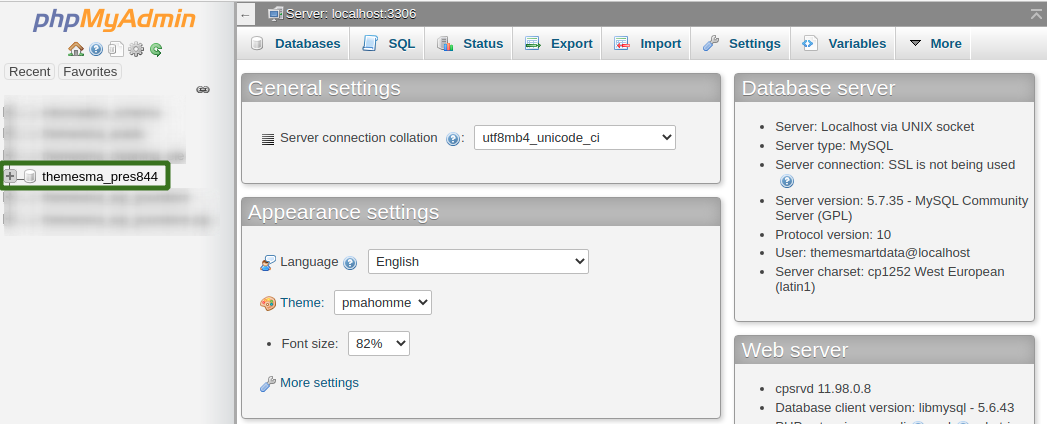Open the Font size dropdown showing 82%
This screenshot has height=424, width=1047.
tap(379, 344)
